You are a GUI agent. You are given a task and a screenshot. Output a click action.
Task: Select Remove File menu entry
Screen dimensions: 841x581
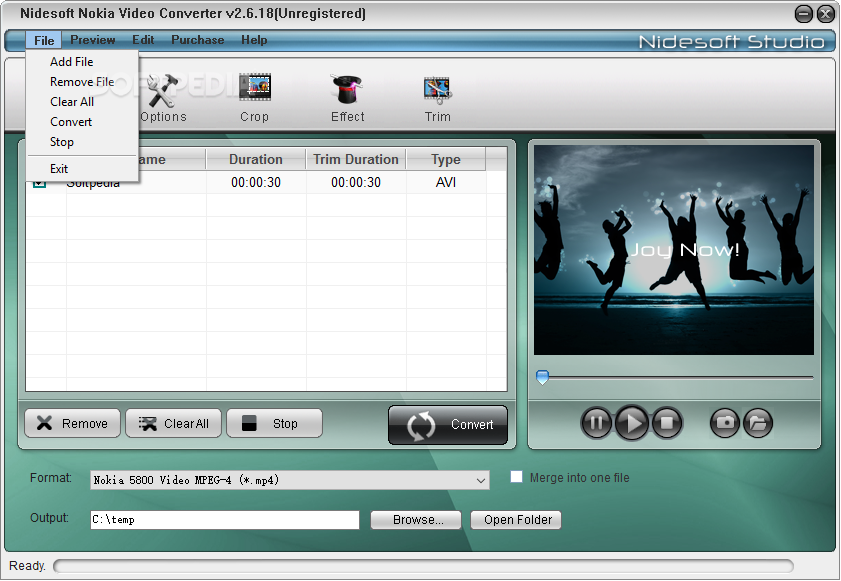pos(82,82)
